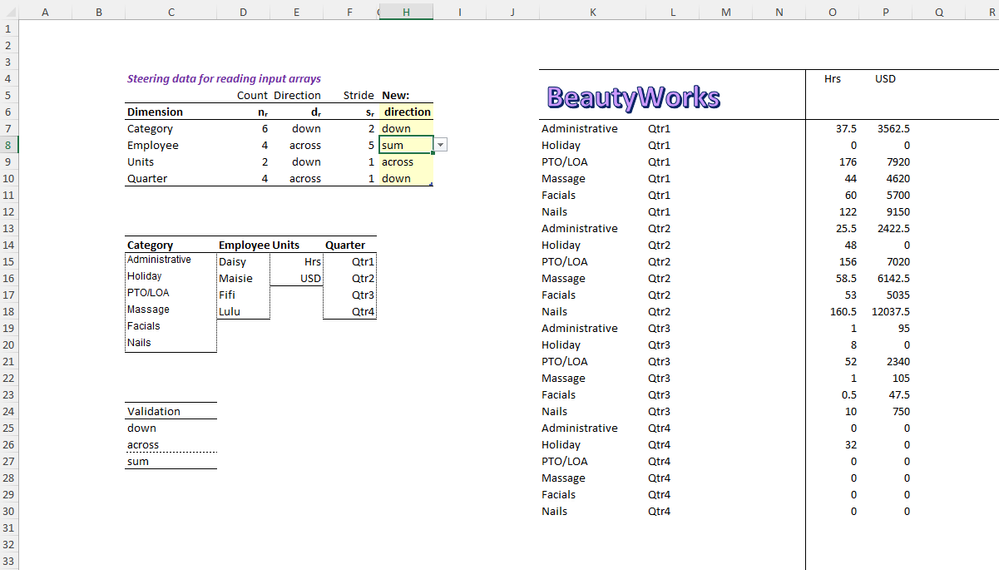The height and width of the screenshot is (570, 999).
Task: Select Massage Qtr2 hours value 58.5
Action: point(846,278)
